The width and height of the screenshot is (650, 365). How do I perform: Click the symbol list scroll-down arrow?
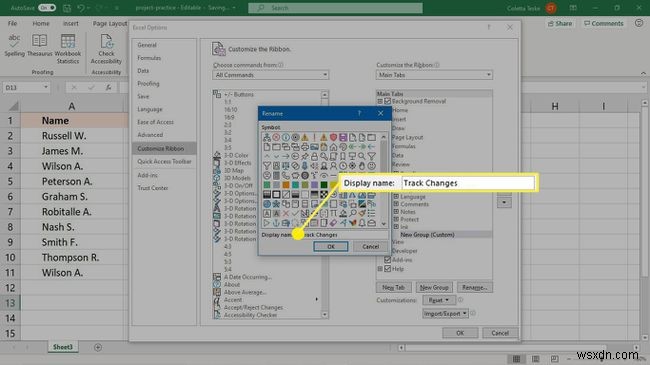tap(383, 224)
